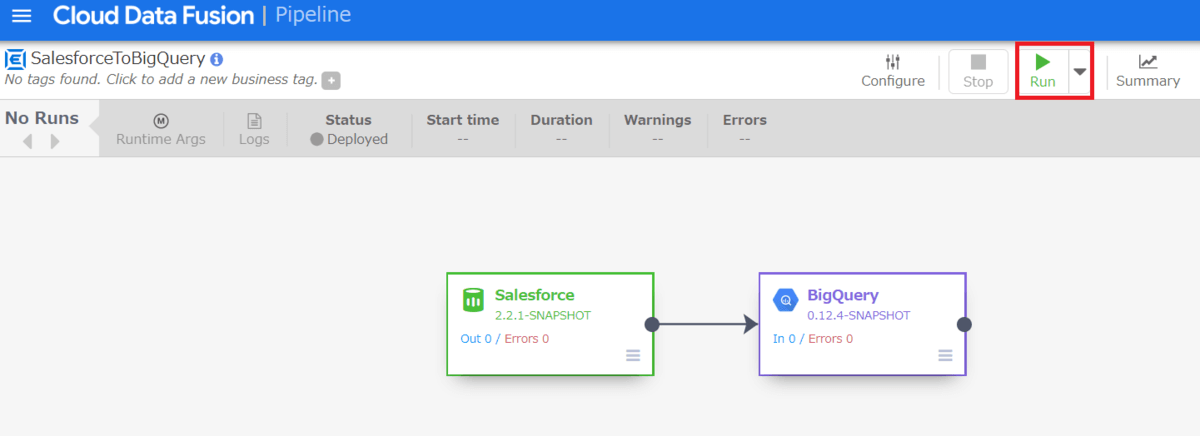Click the Salesforce source node icon

(473, 299)
